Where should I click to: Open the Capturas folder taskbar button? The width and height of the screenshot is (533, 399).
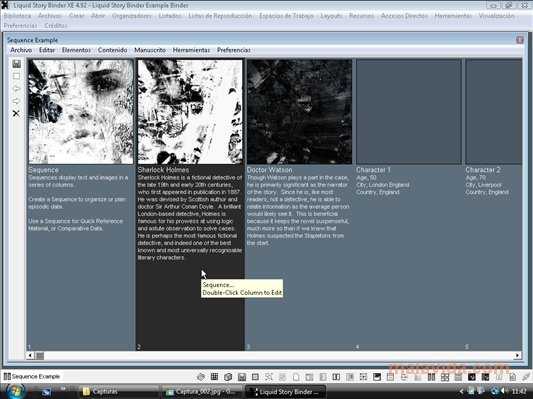[x=119, y=392]
